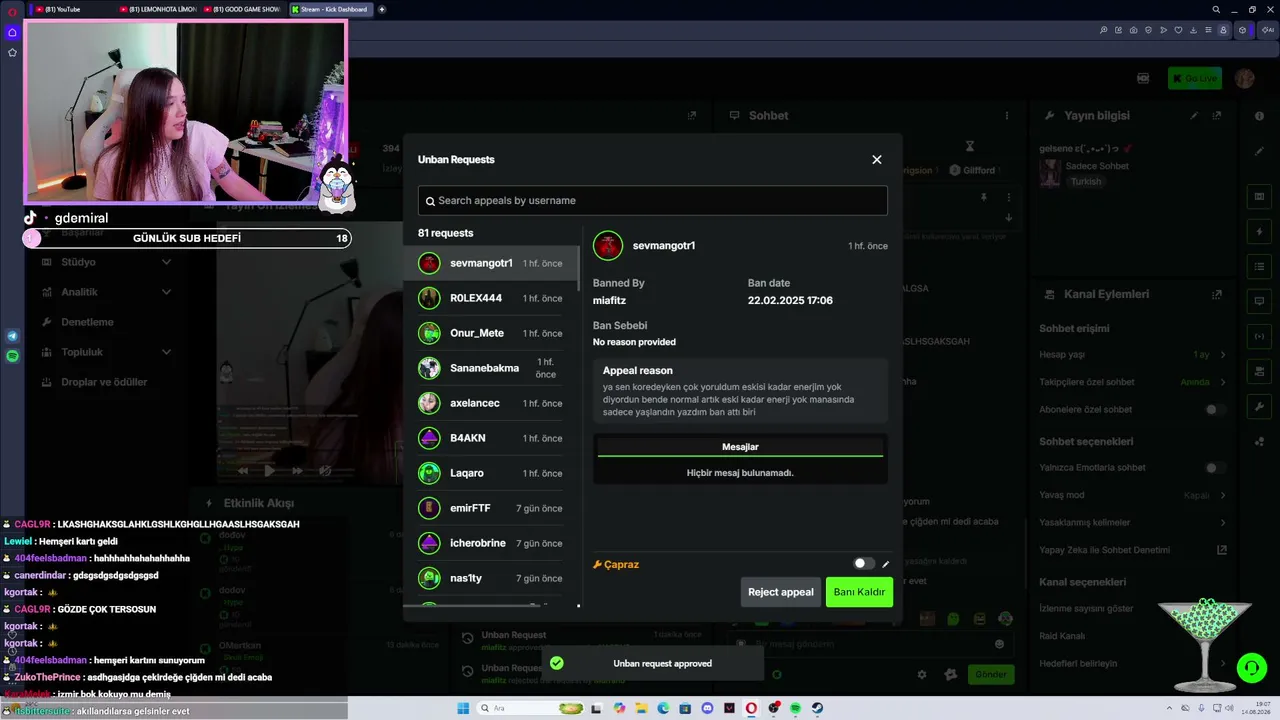Select R0LEX444 unban request
Screen dimensions: 1280x720
491,298
